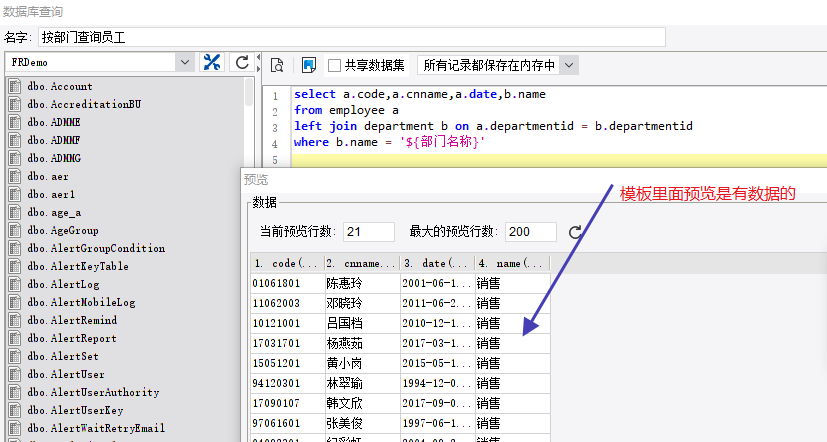Click the 最大的预览行数 input field
827x442 pixels.
pyautogui.click(x=530, y=232)
